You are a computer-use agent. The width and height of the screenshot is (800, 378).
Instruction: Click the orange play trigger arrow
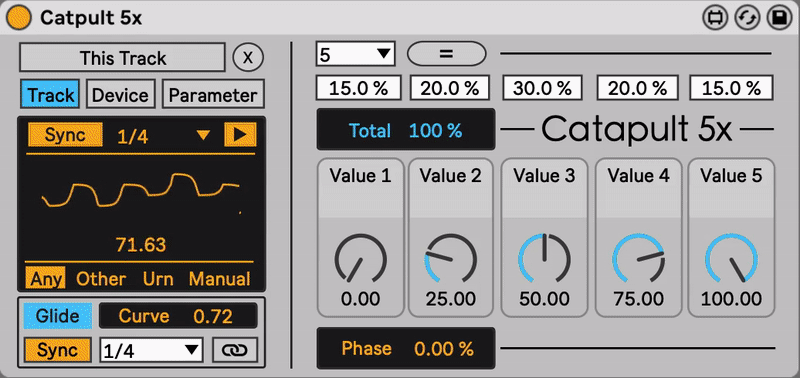[240, 135]
